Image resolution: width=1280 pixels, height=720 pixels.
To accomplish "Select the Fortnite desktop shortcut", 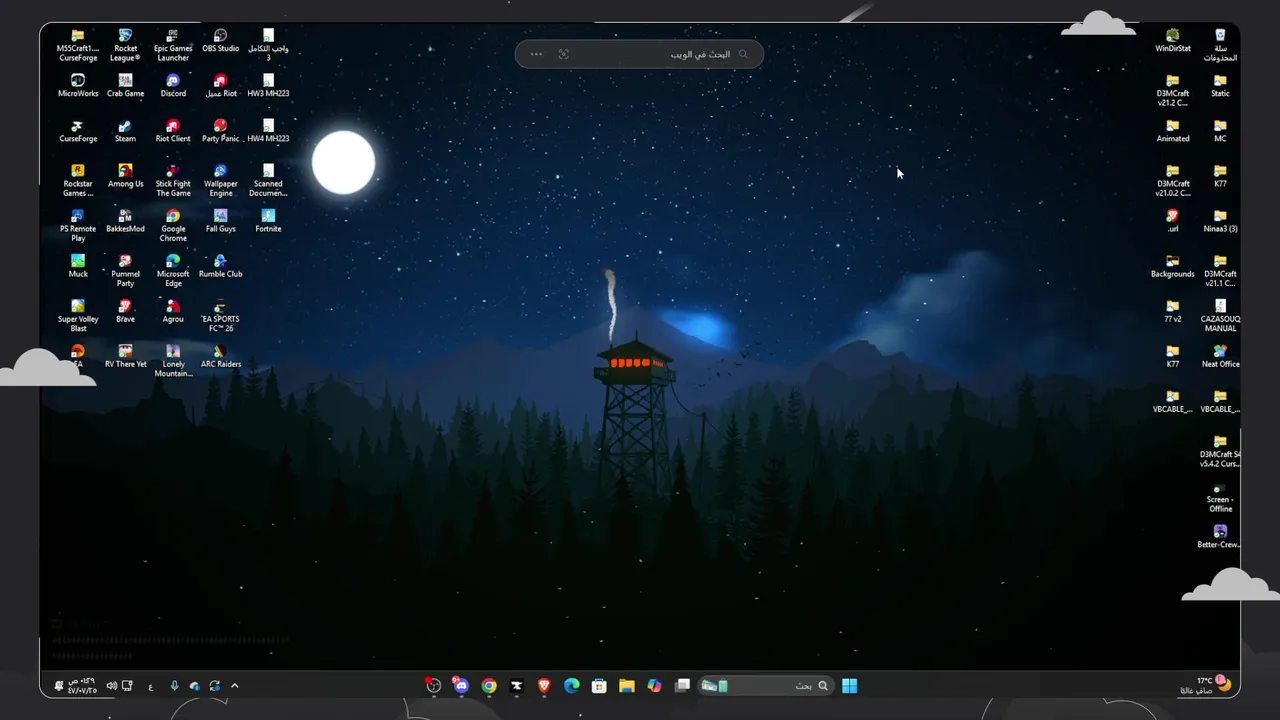I will click(268, 221).
